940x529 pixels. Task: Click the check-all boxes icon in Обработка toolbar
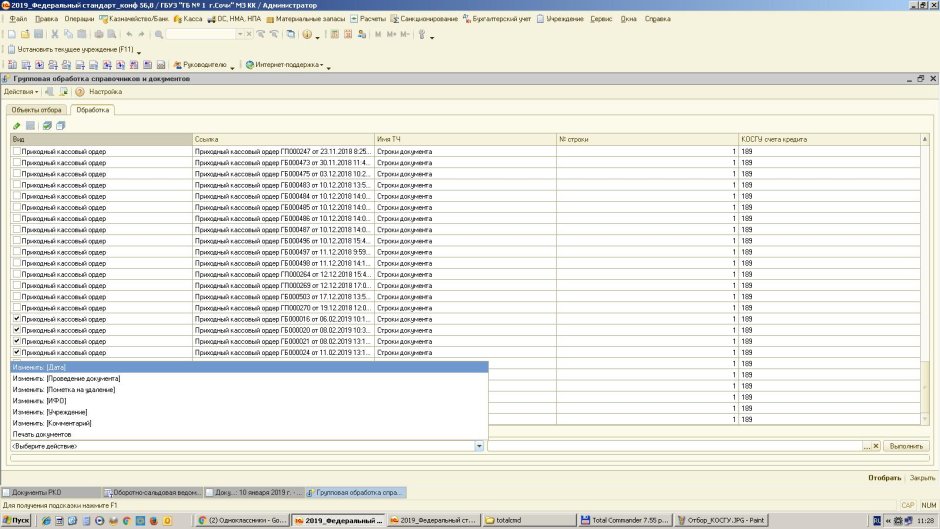point(47,126)
